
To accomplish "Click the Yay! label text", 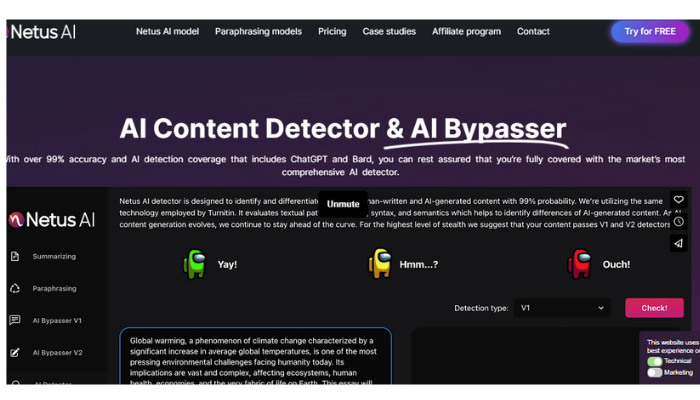I will click(227, 265).
